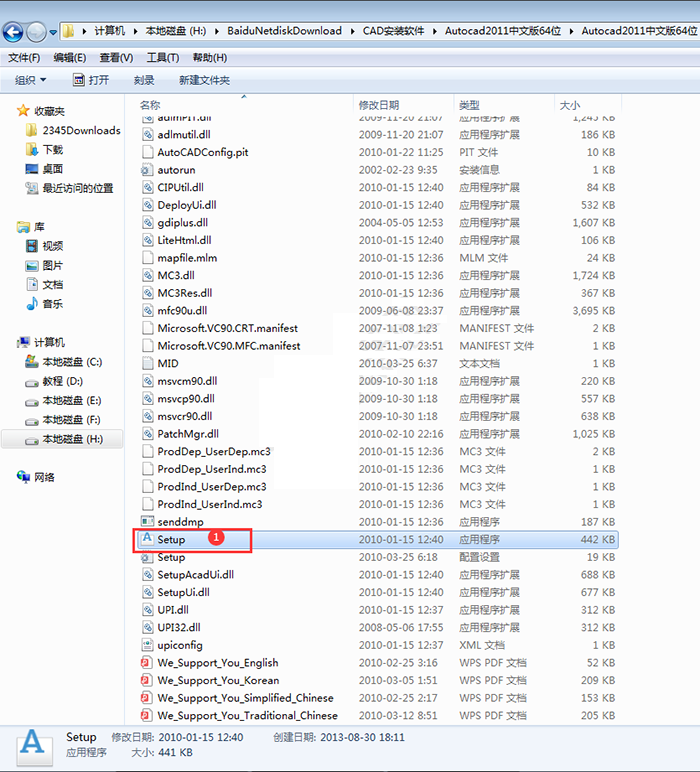
Task: Open the 图片 library icon
Action: (x=32, y=266)
